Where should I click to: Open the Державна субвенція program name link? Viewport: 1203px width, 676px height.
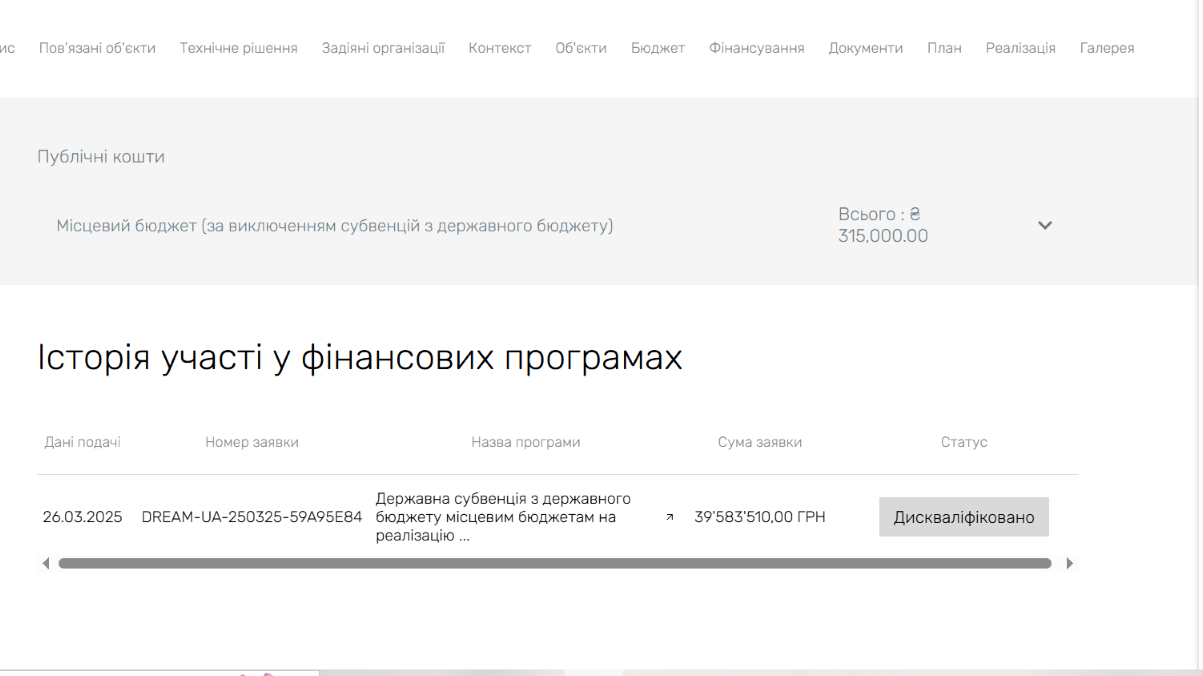click(x=503, y=517)
